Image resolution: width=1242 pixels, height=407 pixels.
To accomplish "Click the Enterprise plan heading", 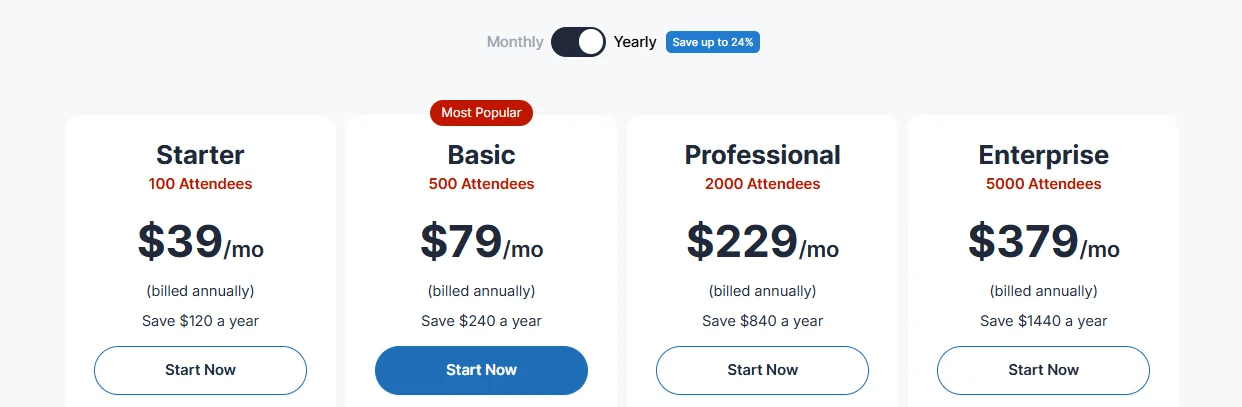I will pos(1043,155).
